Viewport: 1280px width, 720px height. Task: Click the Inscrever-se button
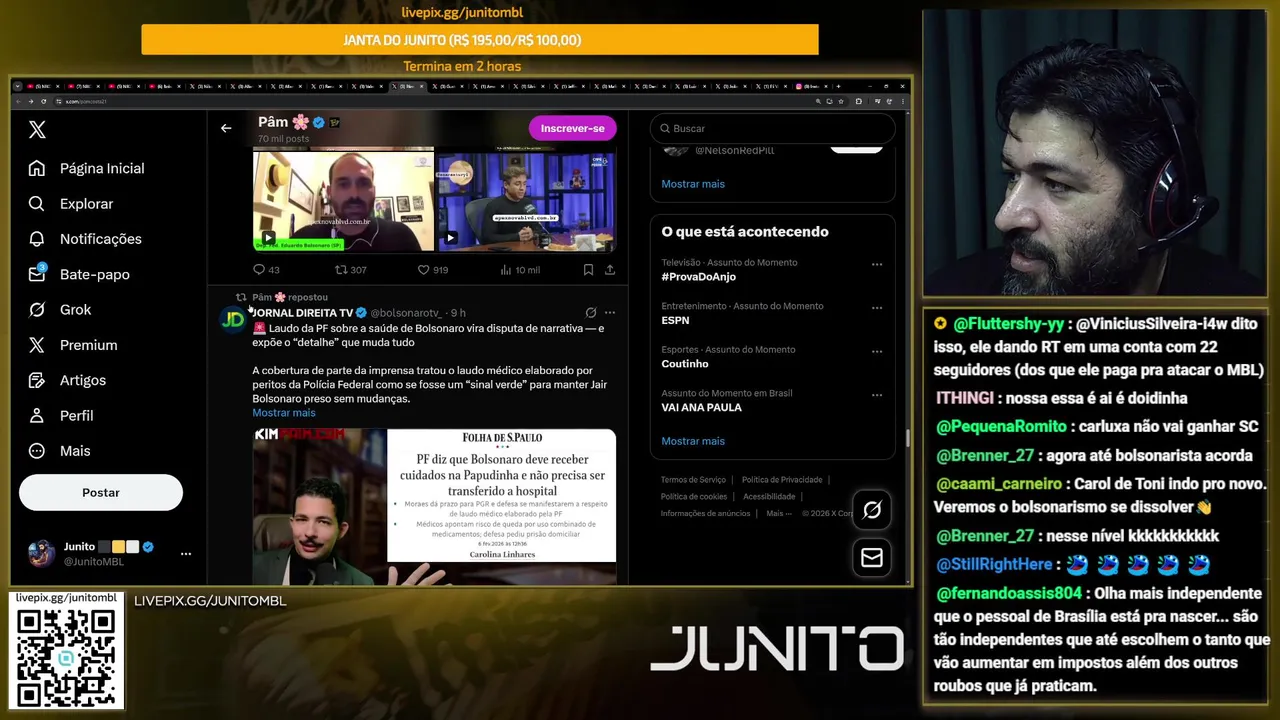pyautogui.click(x=572, y=128)
